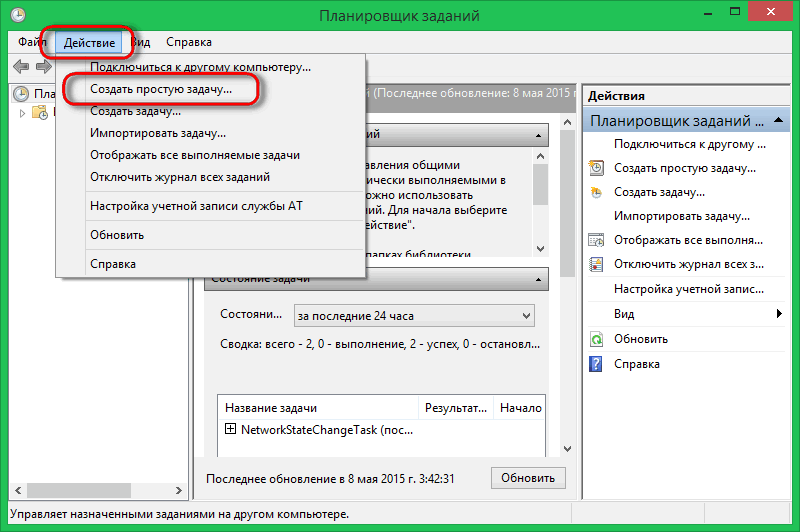Click Создать задачу... text in Actions pane
Image resolution: width=800 pixels, height=532 pixels.
pyautogui.click(x=659, y=192)
